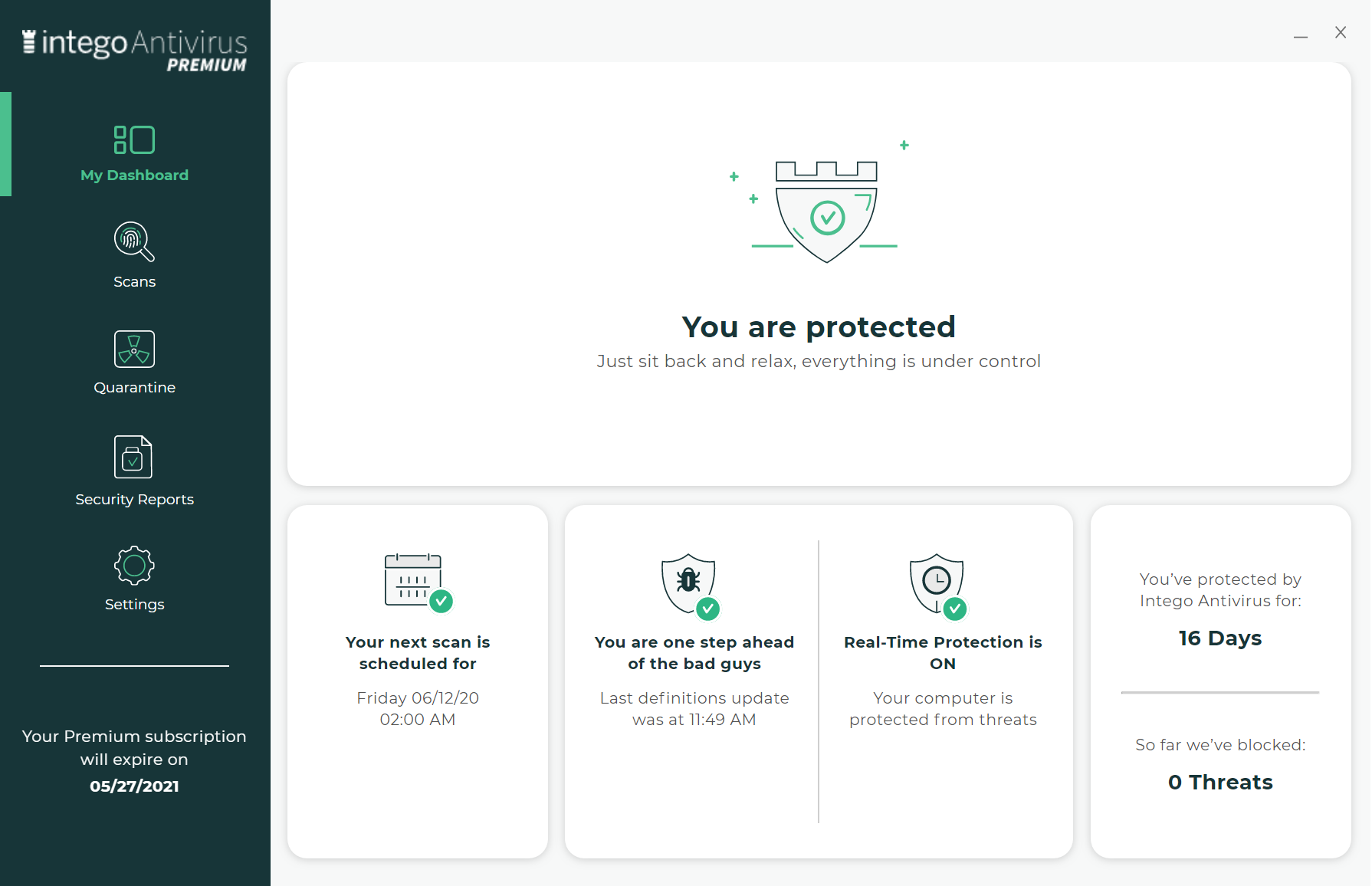
Task: Click 'You've protected by Intego Antivirus for' text
Action: click(1220, 590)
